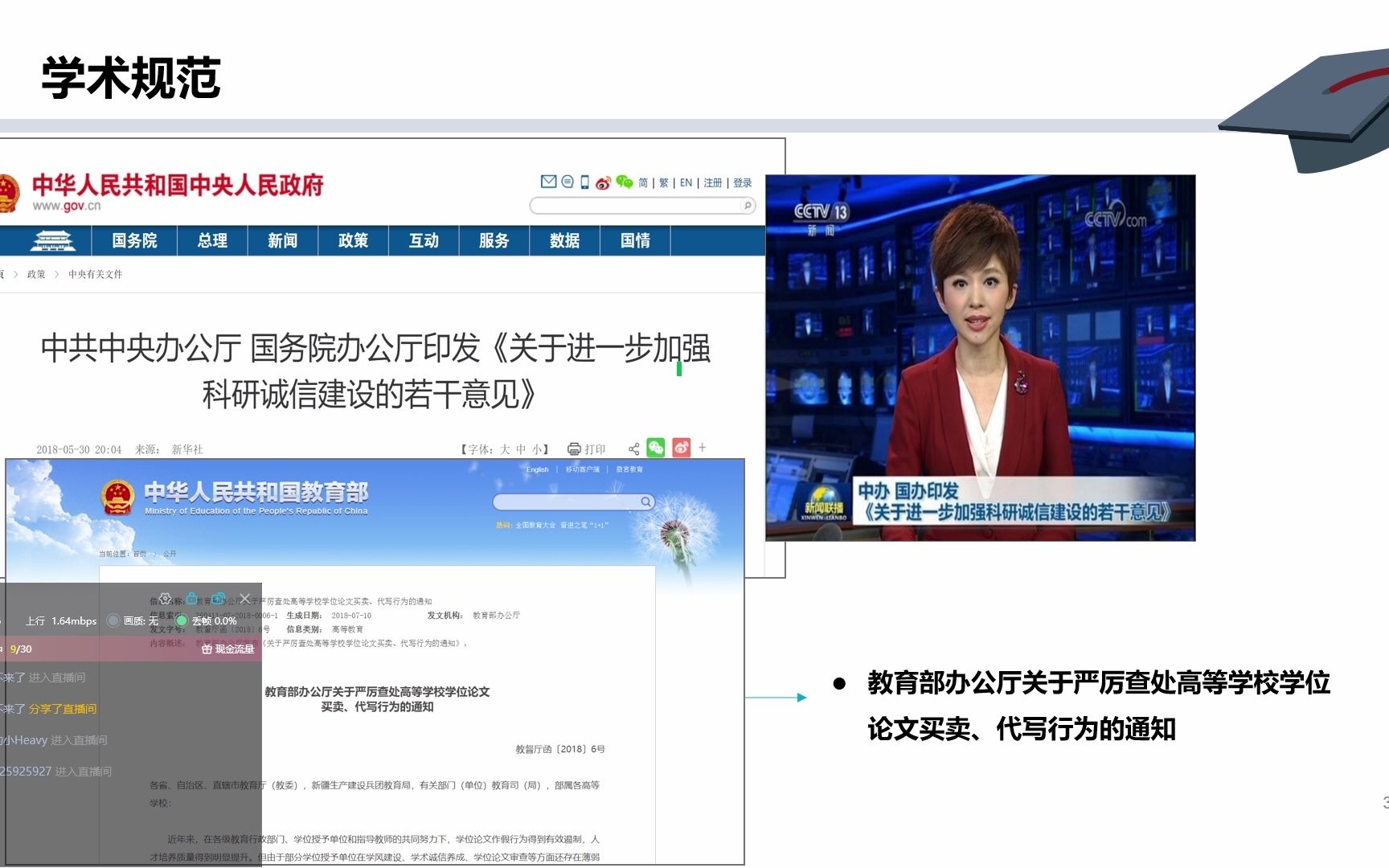Open the 政策 navigation menu
Viewport: 1389px width, 868px height.
tap(352, 240)
